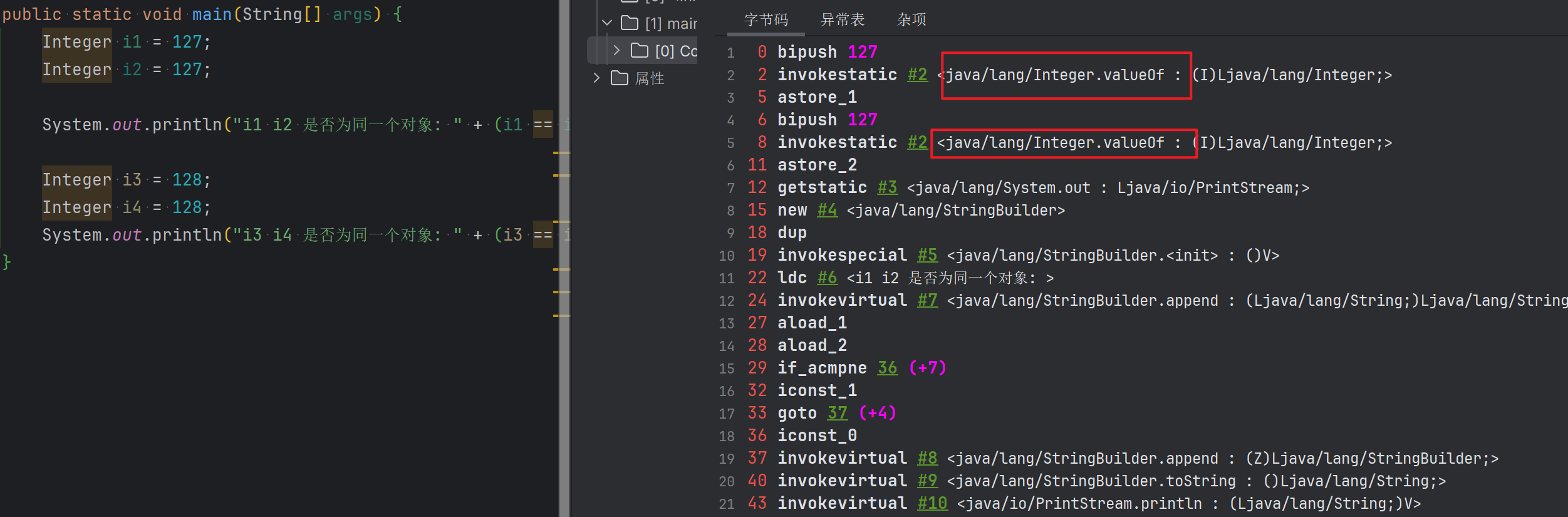Select the 杂项 tab
This screenshot has width=1568, height=517.
pos(911,20)
